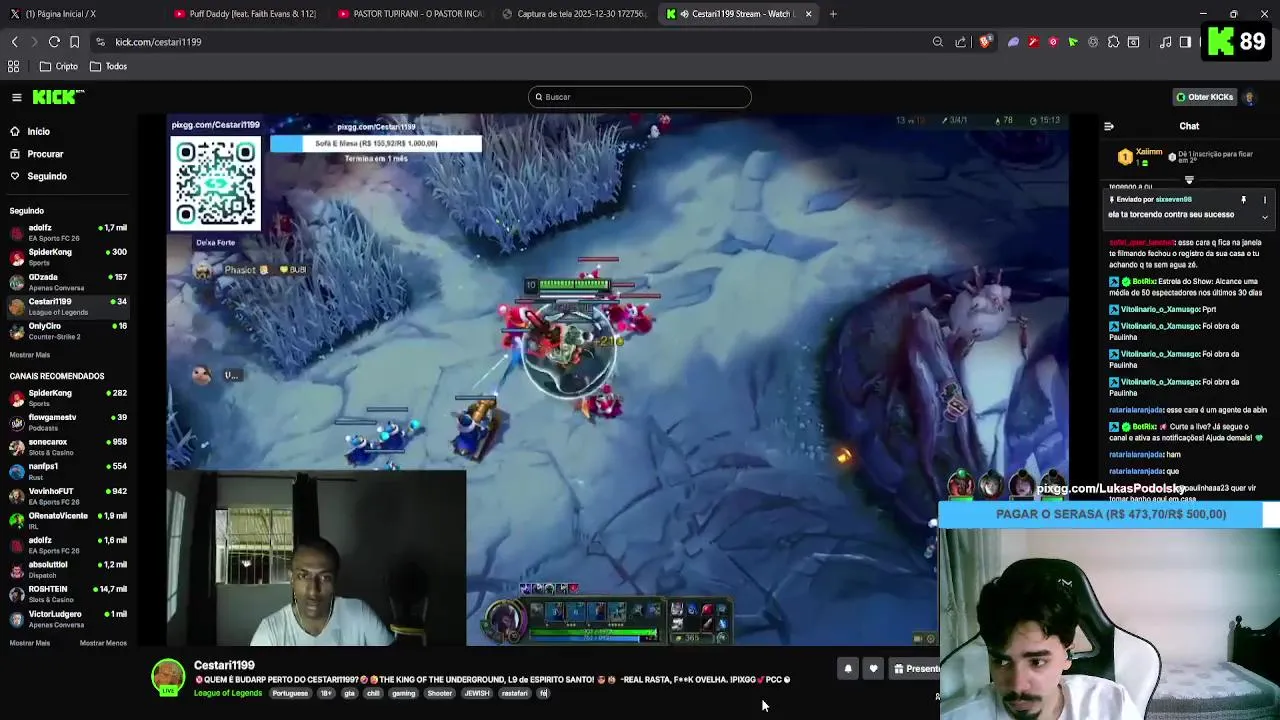Open the Extensions puzzle piece menu
This screenshot has height=720, width=1280.
[x=1113, y=42]
